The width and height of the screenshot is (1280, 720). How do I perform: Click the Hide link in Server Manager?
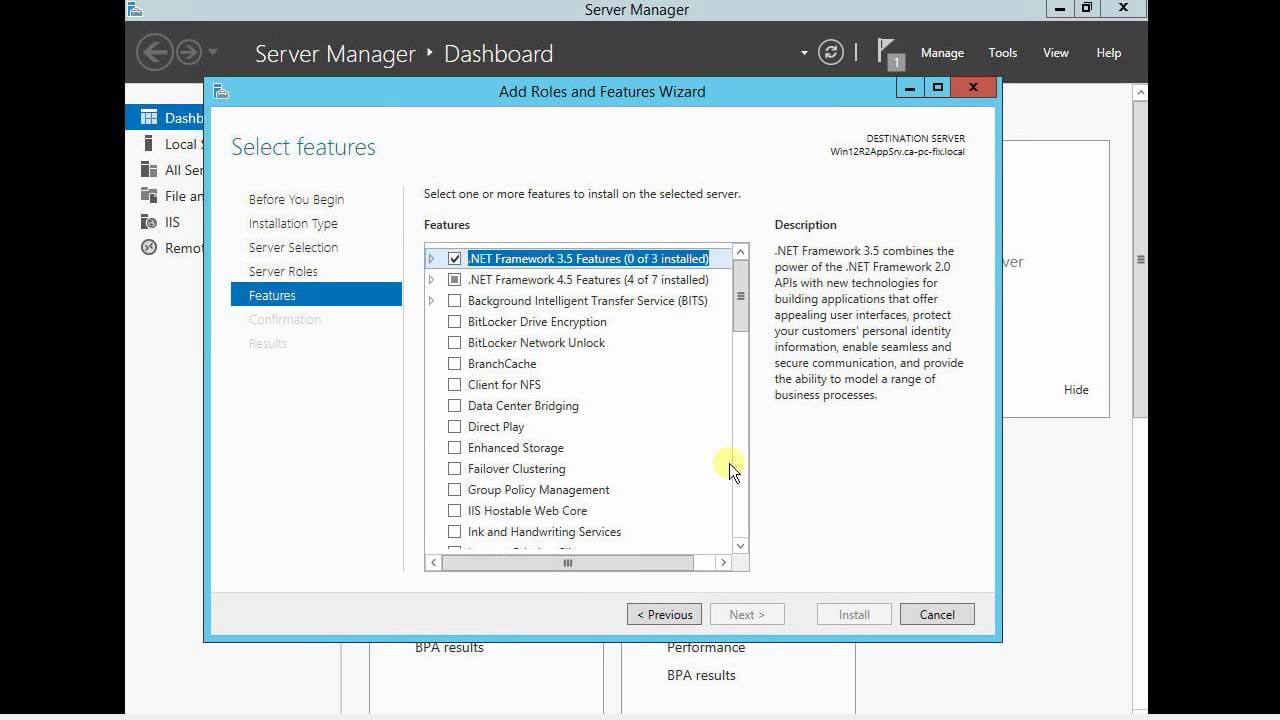click(1076, 390)
